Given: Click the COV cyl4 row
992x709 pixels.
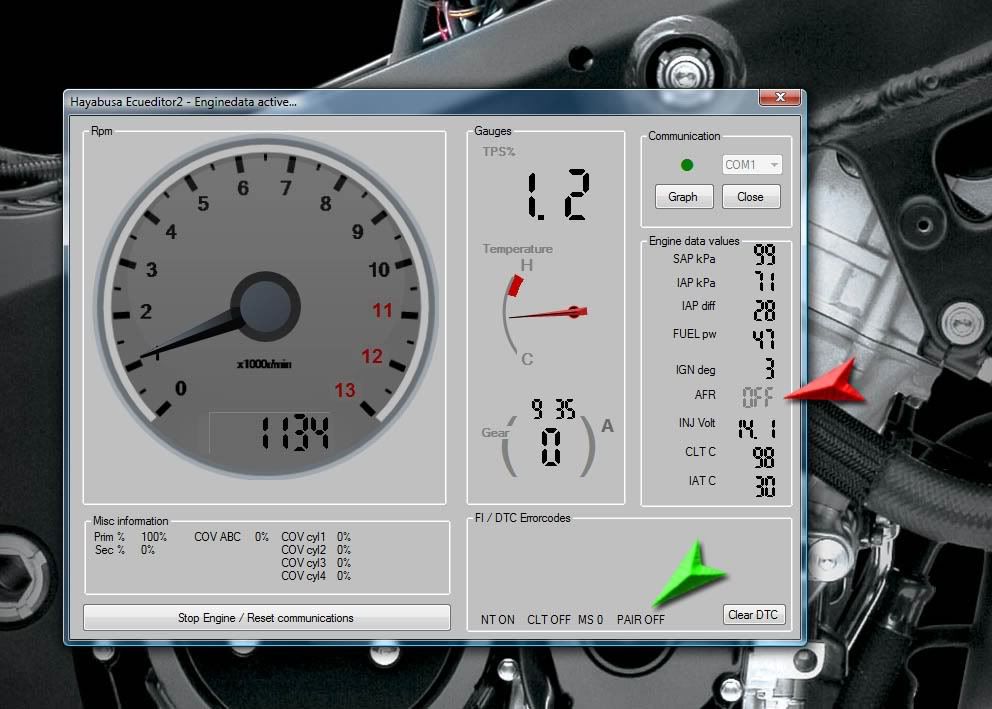Looking at the screenshot, I should point(316,576).
